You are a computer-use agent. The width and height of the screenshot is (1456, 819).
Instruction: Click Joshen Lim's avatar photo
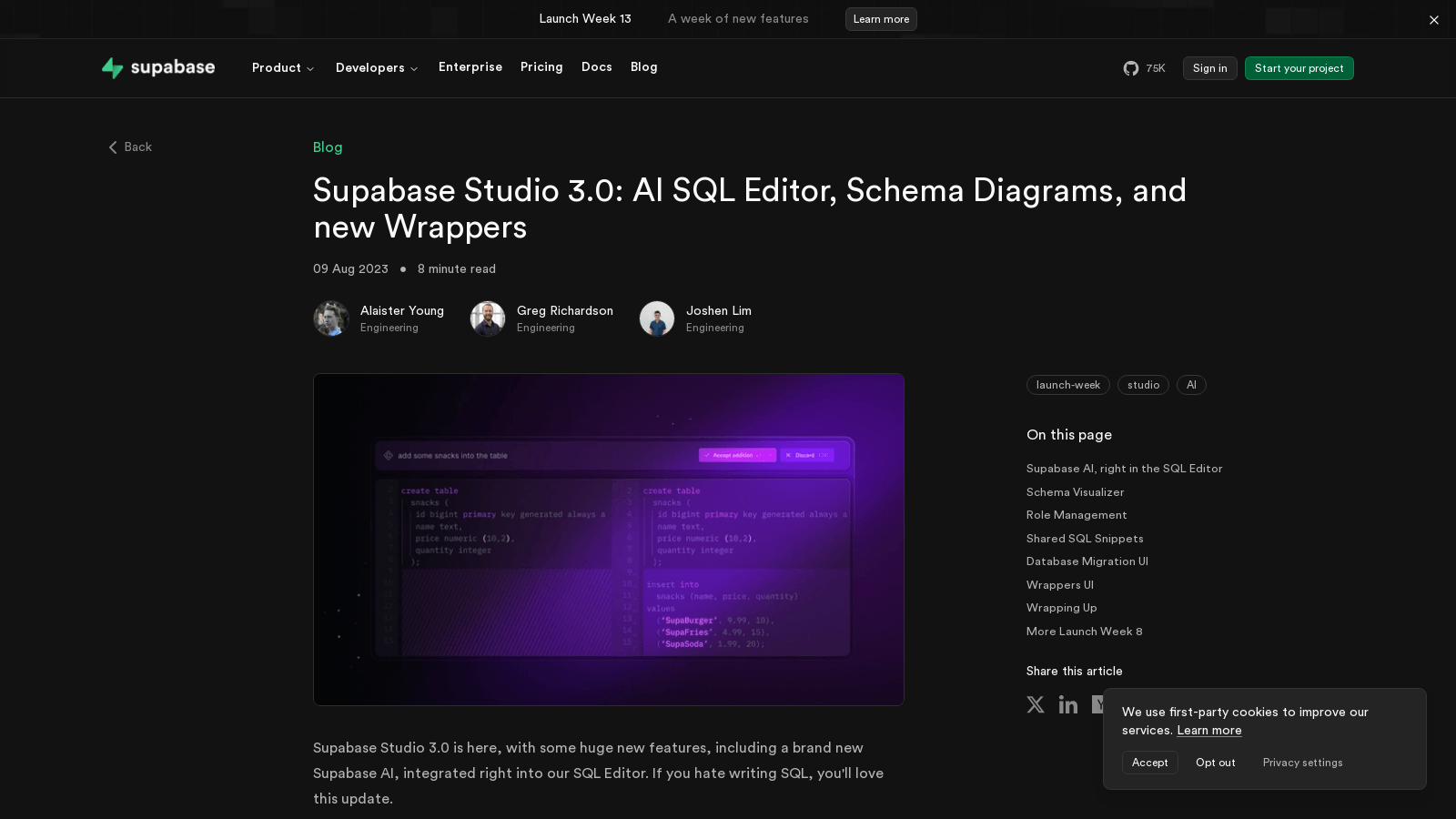657,318
